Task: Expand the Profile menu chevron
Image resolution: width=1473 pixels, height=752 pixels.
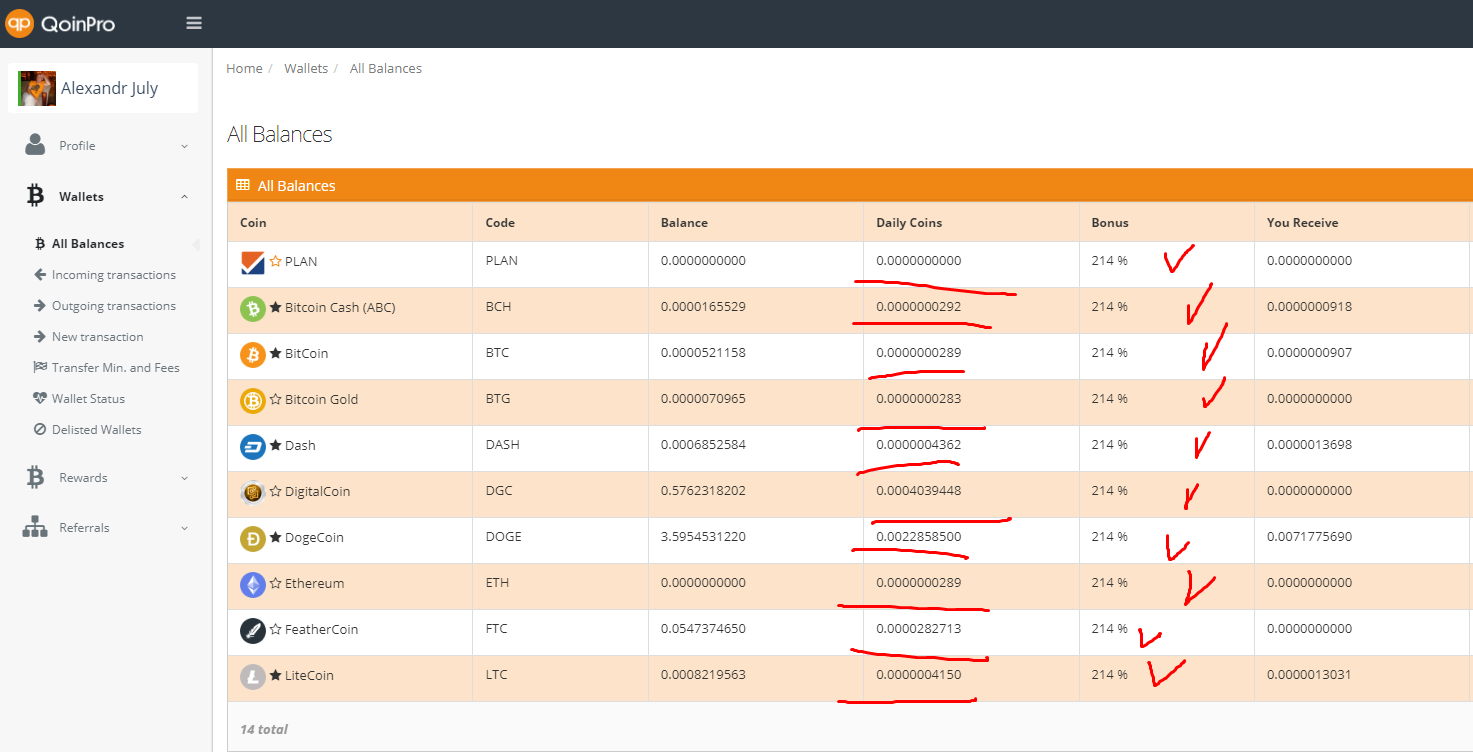Action: 184,146
